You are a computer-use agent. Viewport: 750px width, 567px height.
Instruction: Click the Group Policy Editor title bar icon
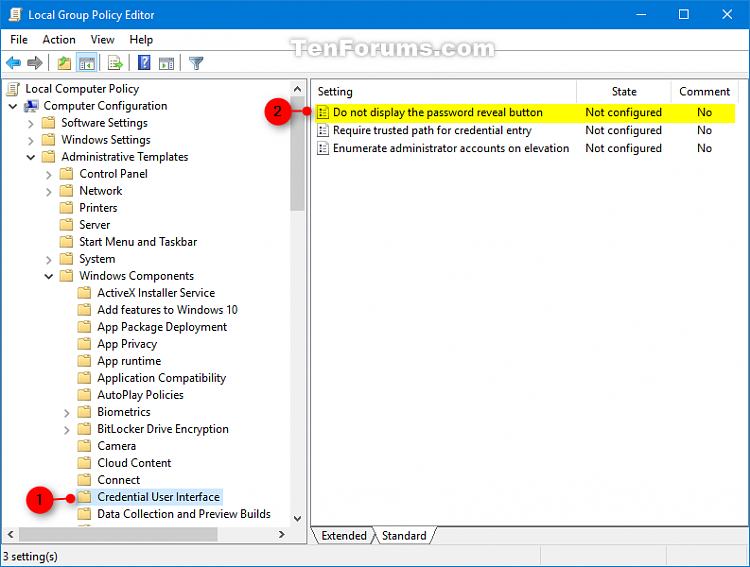(15, 15)
